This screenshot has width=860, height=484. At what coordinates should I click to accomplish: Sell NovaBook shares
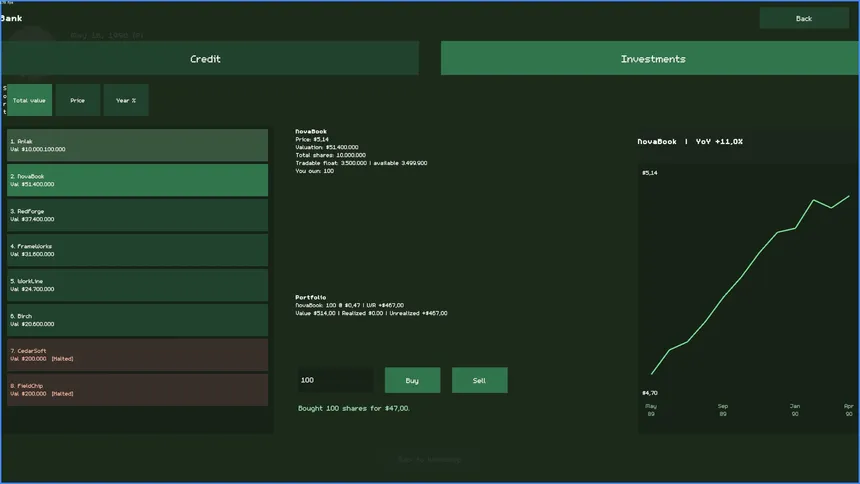click(x=479, y=380)
